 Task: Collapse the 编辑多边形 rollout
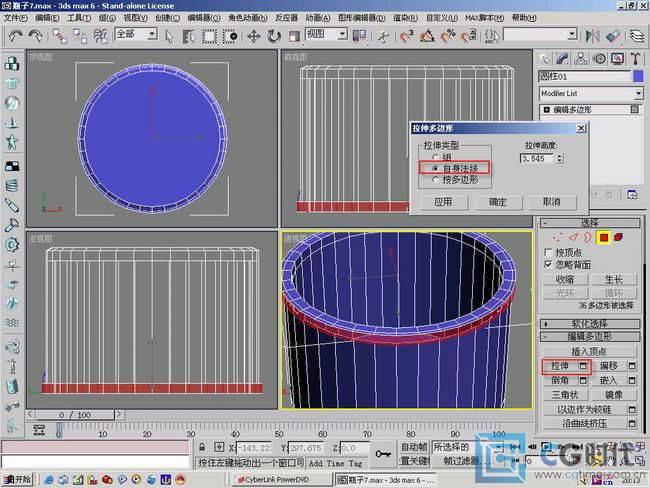point(590,337)
